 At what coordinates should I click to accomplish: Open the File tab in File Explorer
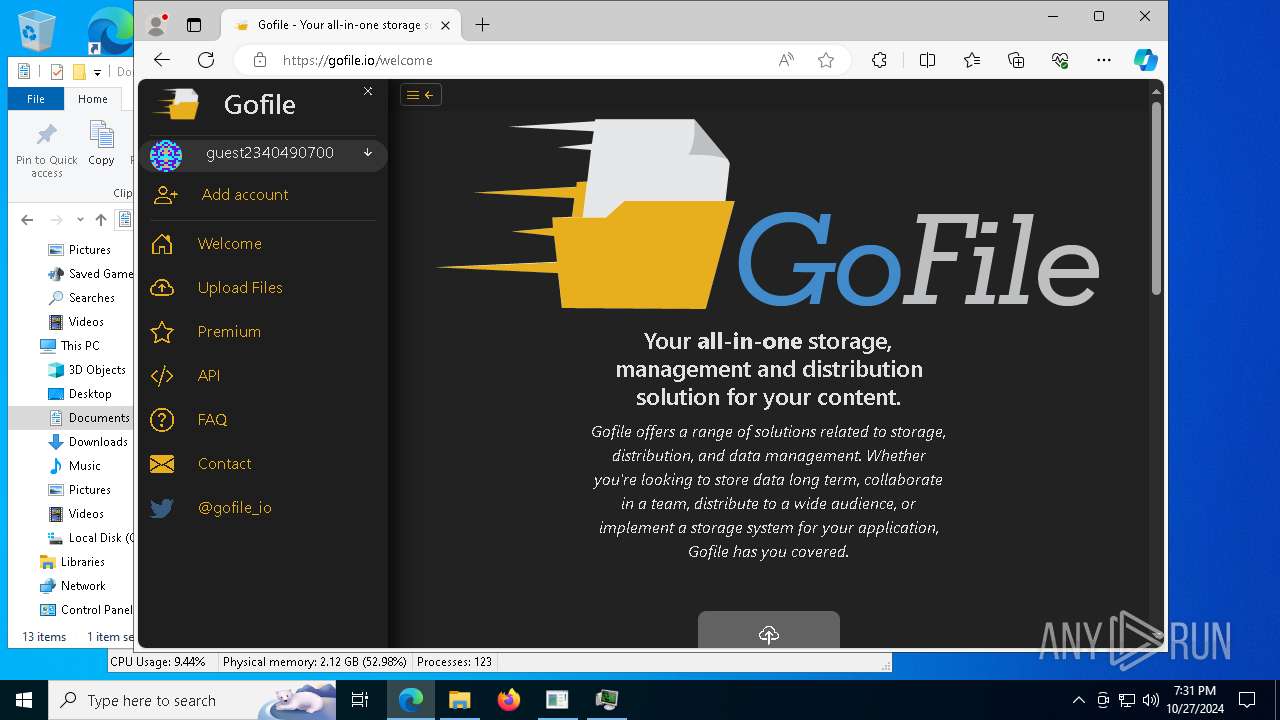pyautogui.click(x=36, y=99)
